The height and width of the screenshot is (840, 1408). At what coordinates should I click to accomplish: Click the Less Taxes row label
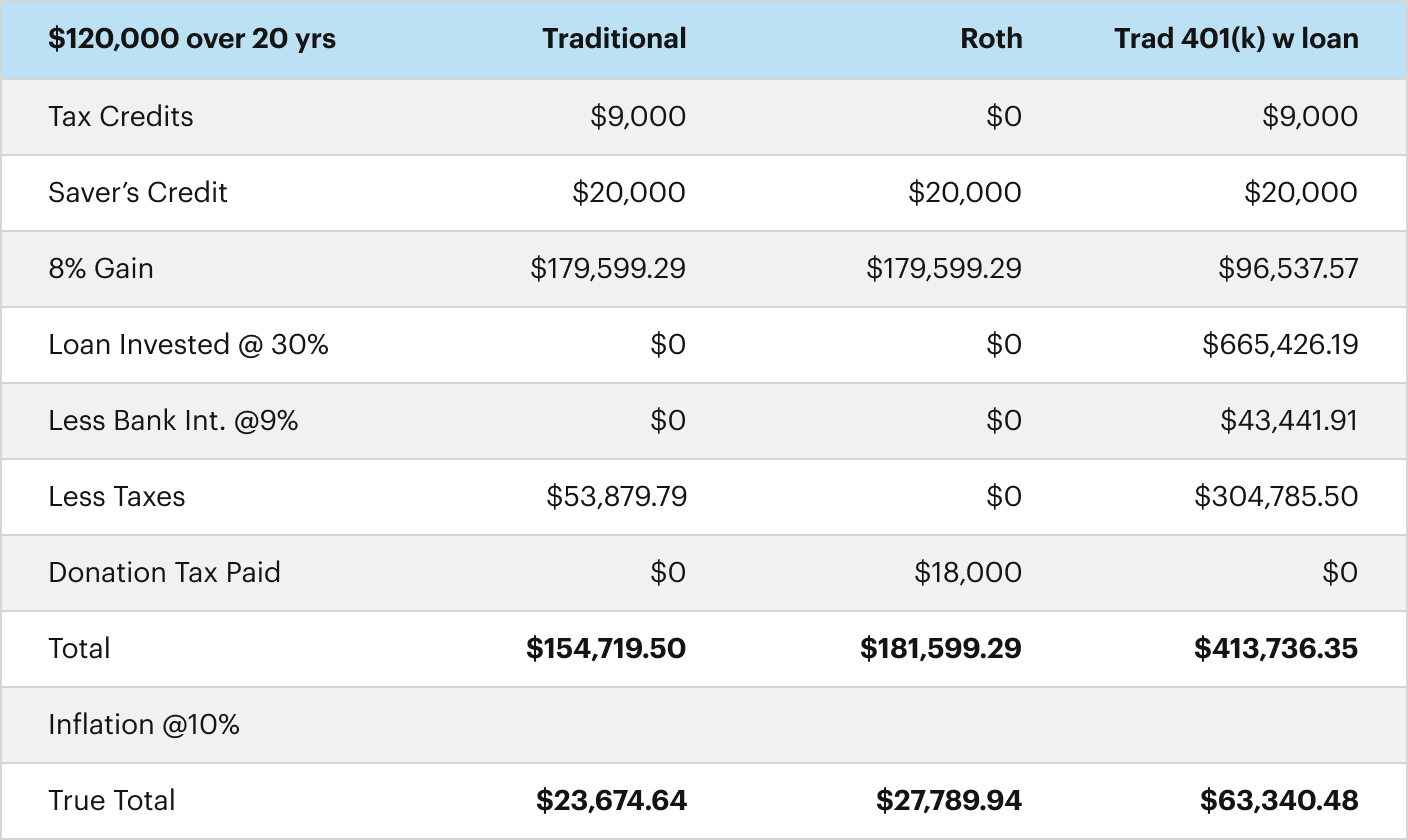coord(117,496)
